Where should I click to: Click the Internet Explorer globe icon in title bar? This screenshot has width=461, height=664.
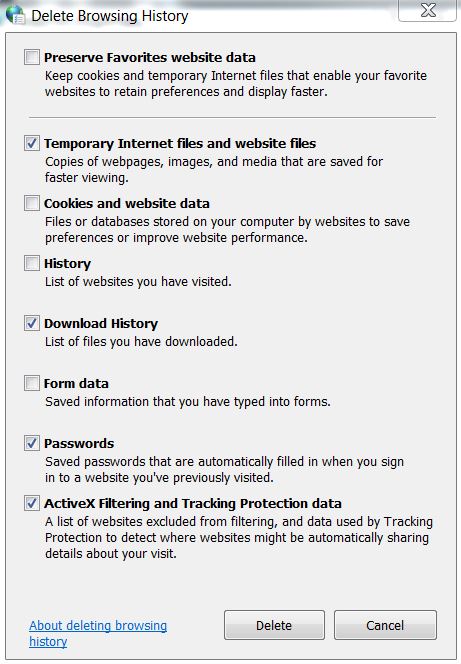point(14,13)
